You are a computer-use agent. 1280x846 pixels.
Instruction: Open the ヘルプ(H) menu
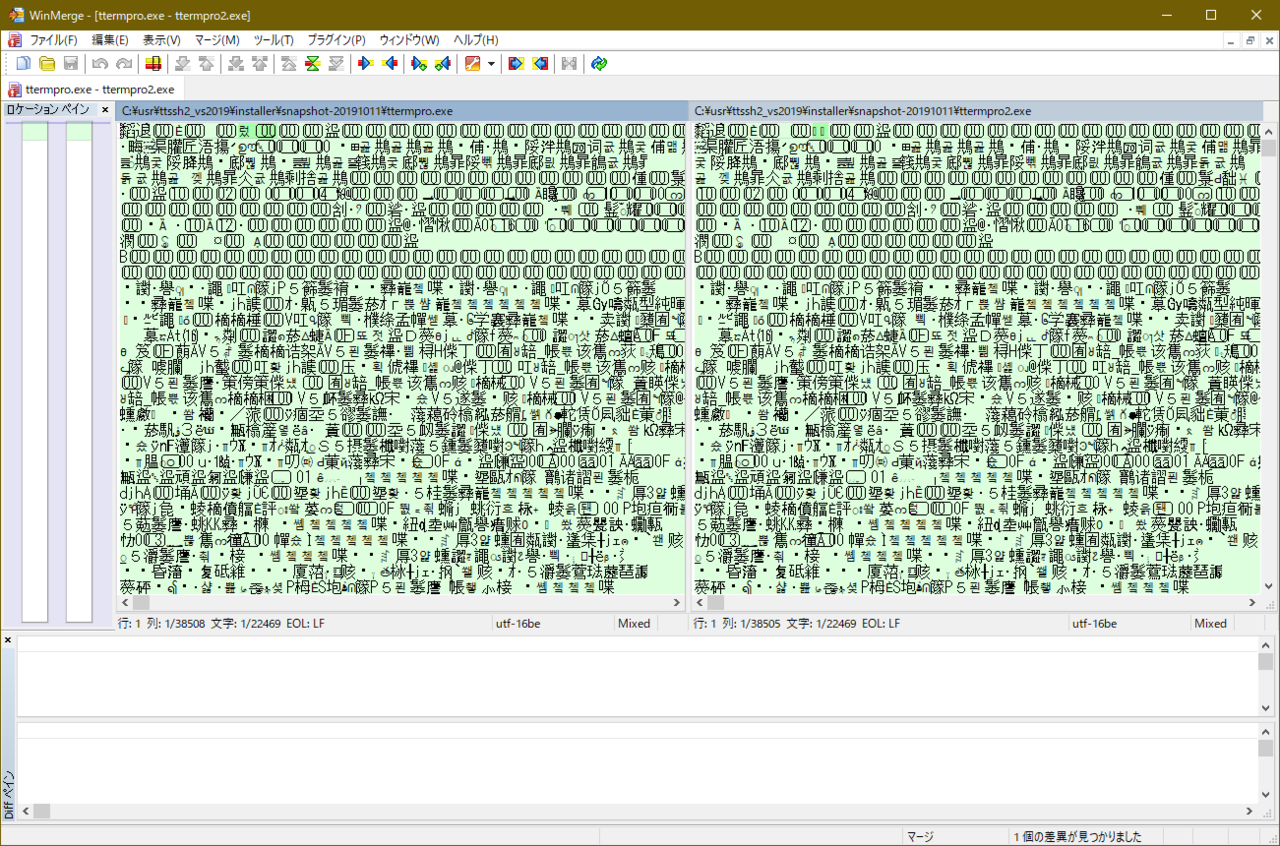[x=476, y=40]
